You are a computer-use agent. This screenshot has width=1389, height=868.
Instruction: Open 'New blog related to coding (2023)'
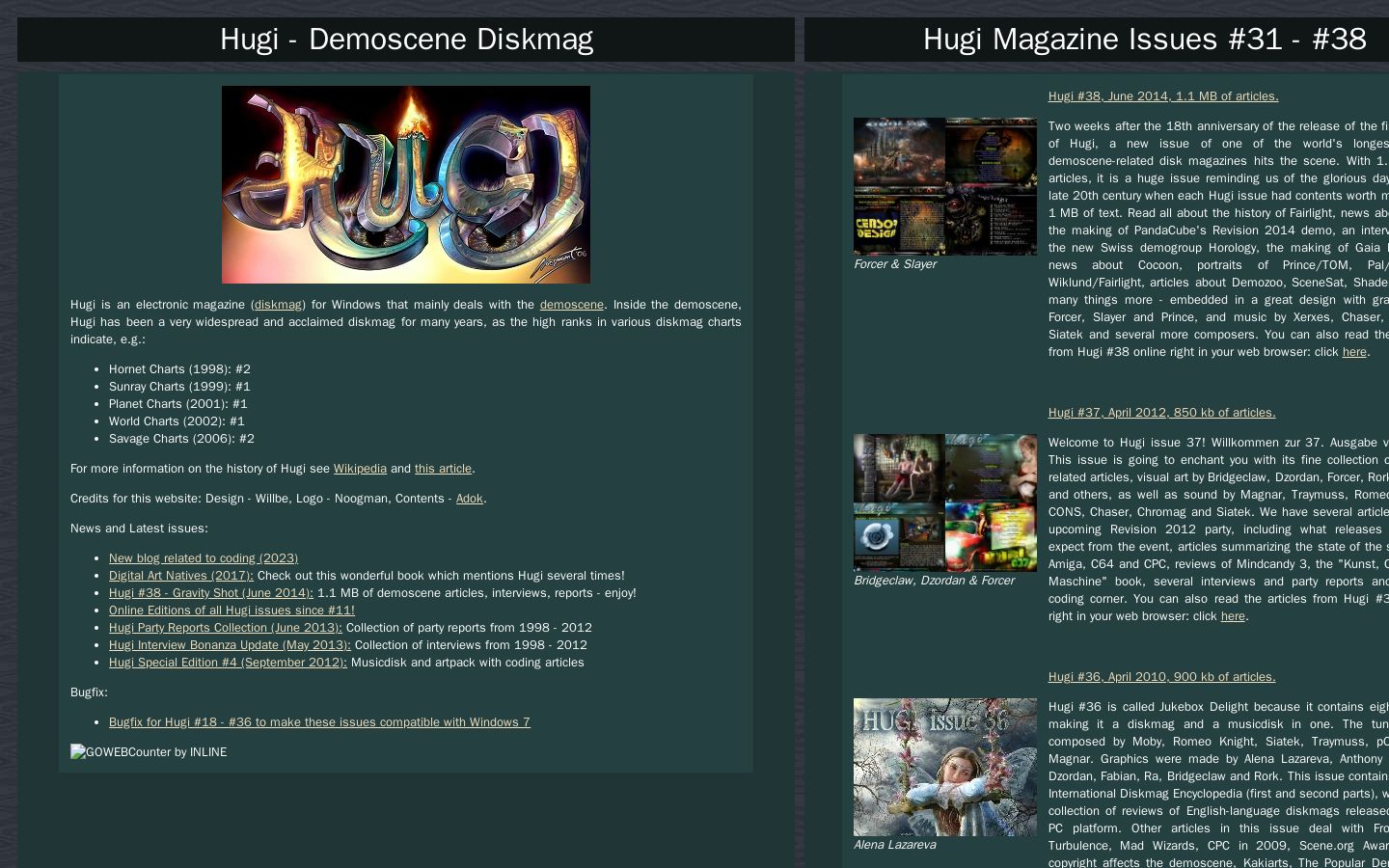(x=204, y=558)
